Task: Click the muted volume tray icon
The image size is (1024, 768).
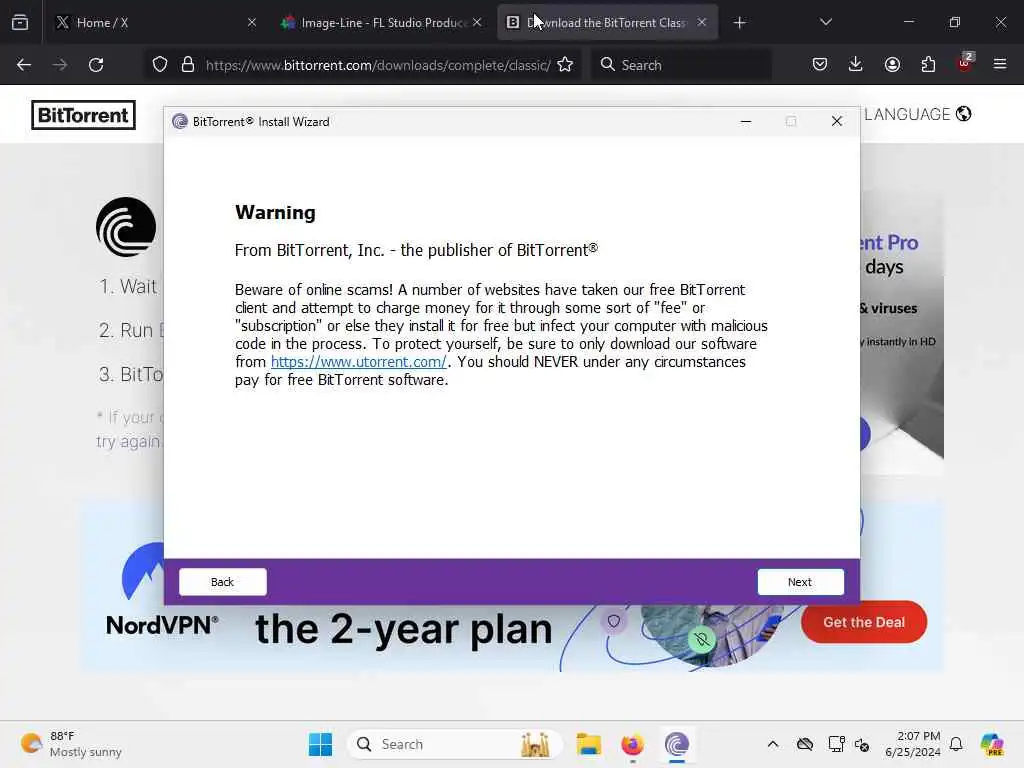Action: click(862, 744)
